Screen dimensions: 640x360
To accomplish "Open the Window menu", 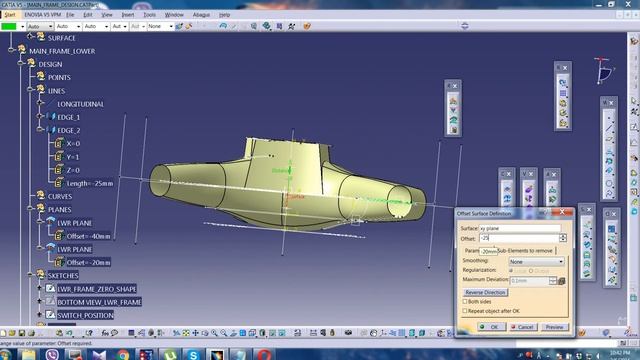I will [x=174, y=15].
